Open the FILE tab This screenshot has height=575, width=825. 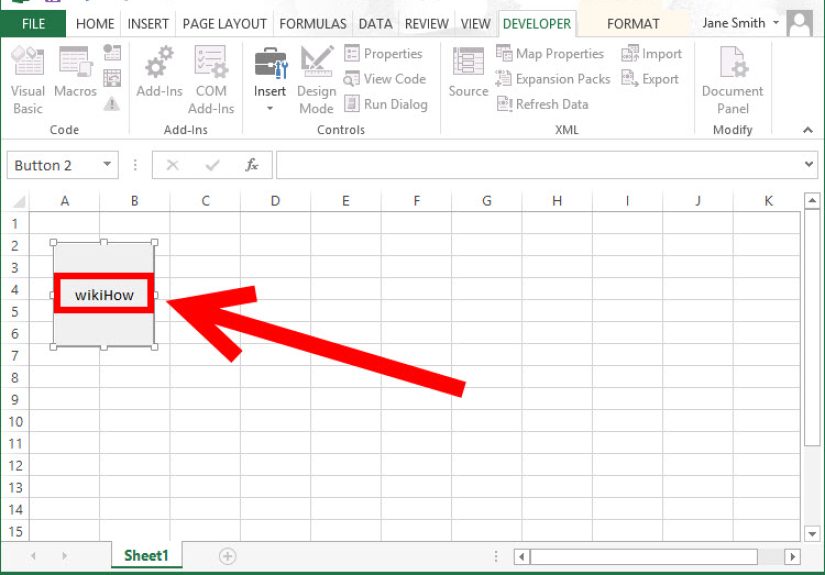(x=33, y=24)
